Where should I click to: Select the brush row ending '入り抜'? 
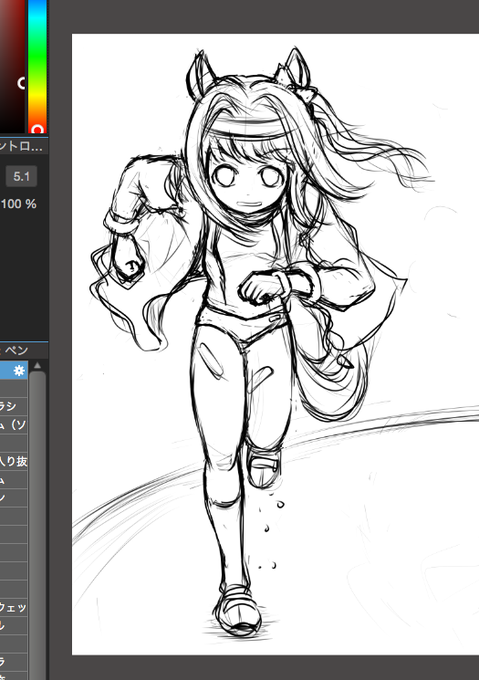click(x=14, y=461)
